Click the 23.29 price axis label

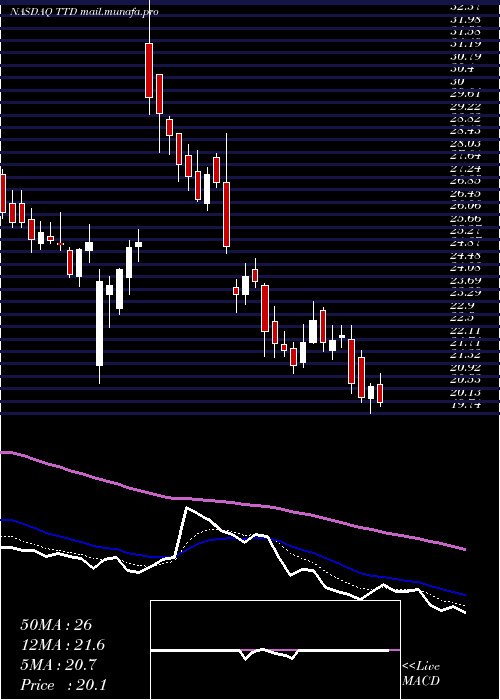(466, 293)
